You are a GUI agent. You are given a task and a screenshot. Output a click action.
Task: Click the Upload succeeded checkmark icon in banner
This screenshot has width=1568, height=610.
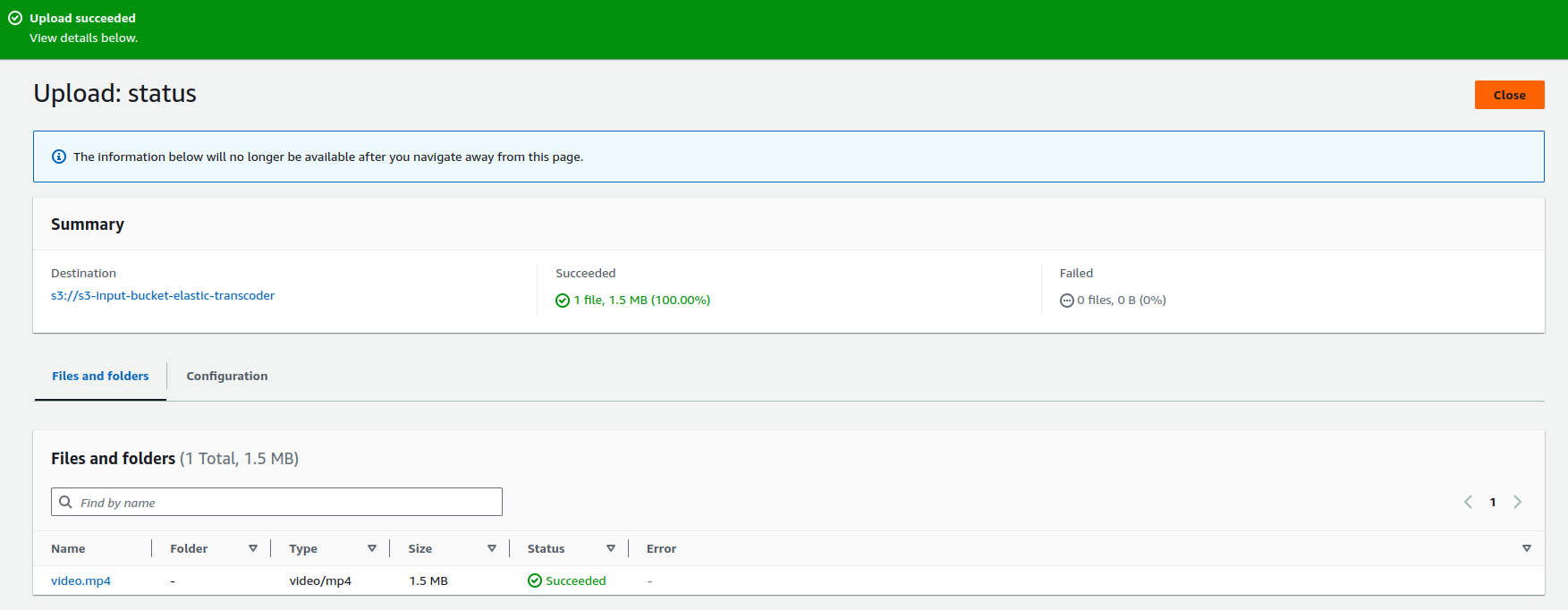(x=15, y=18)
